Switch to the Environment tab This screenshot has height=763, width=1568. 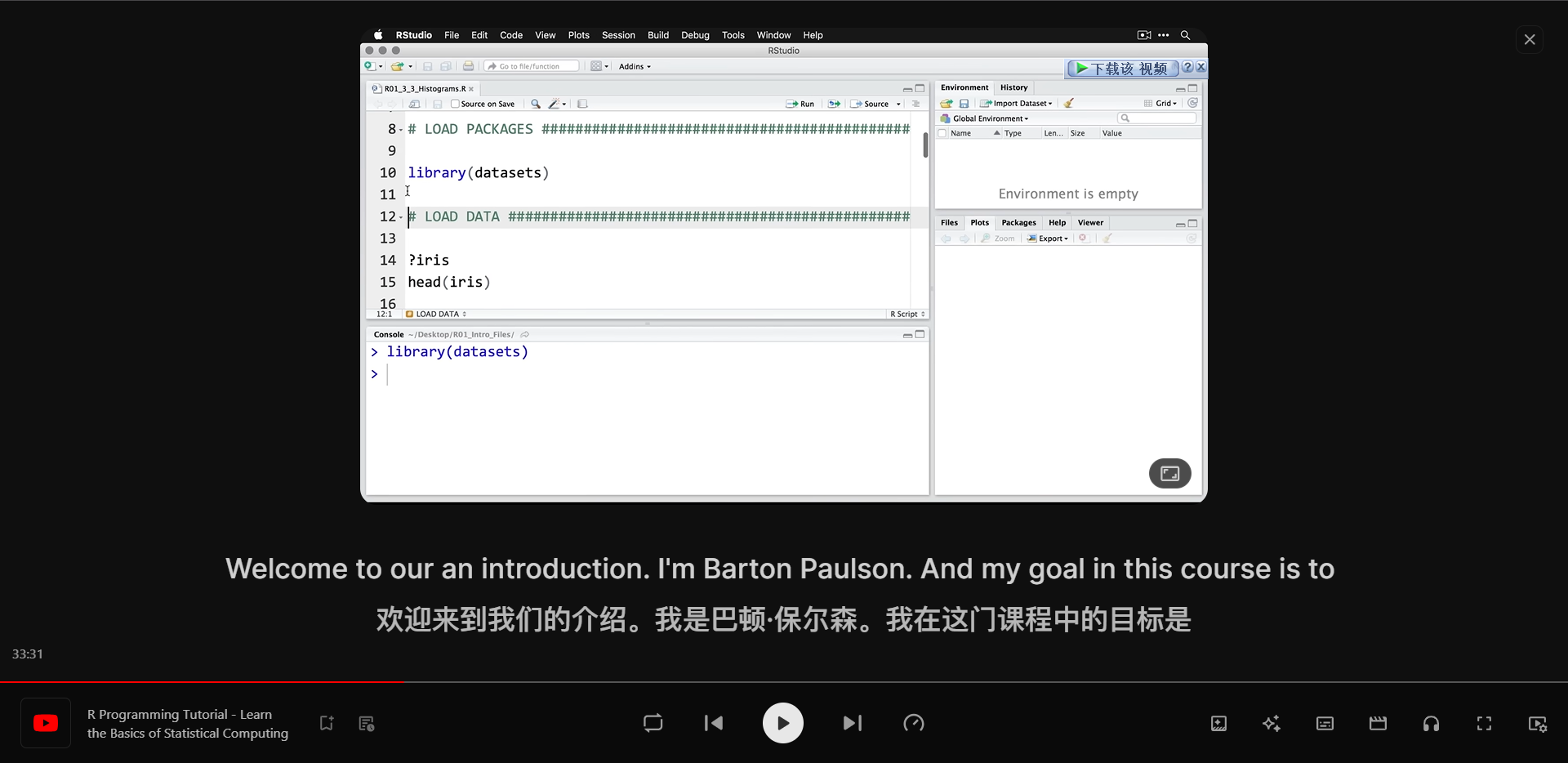[x=964, y=87]
